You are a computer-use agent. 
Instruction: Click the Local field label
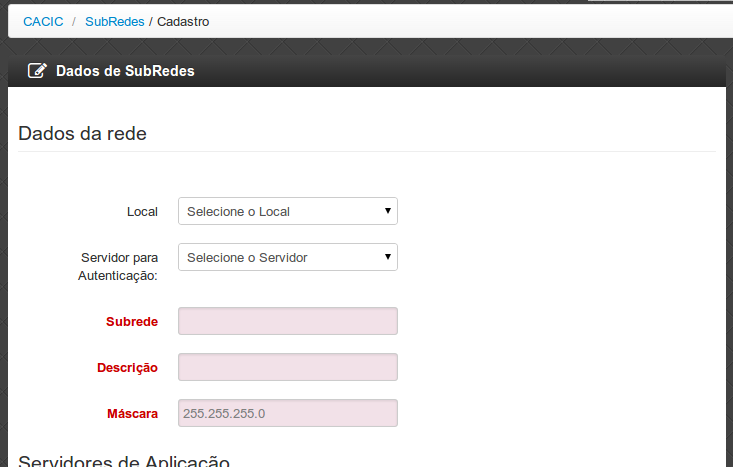click(x=143, y=212)
